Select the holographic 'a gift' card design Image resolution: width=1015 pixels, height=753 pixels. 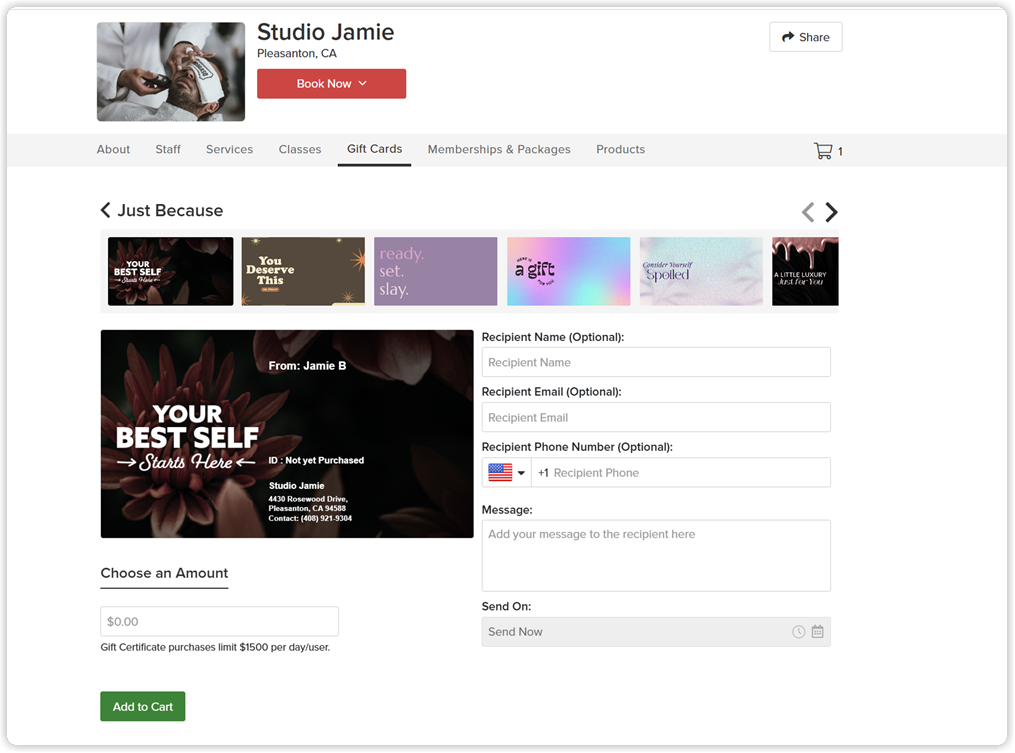(568, 271)
